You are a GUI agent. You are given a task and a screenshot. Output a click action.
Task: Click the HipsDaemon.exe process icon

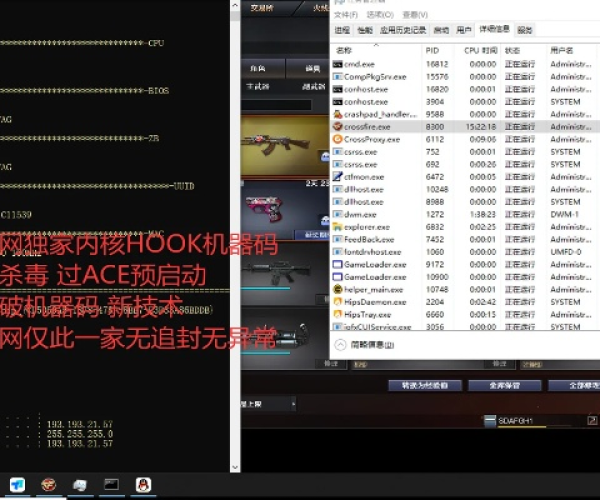click(x=338, y=302)
